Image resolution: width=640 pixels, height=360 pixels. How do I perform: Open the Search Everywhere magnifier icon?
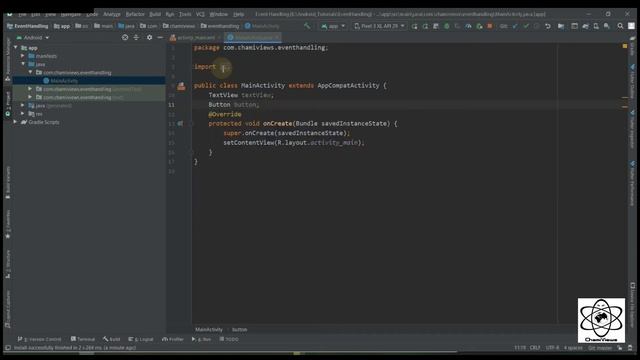coord(620,26)
